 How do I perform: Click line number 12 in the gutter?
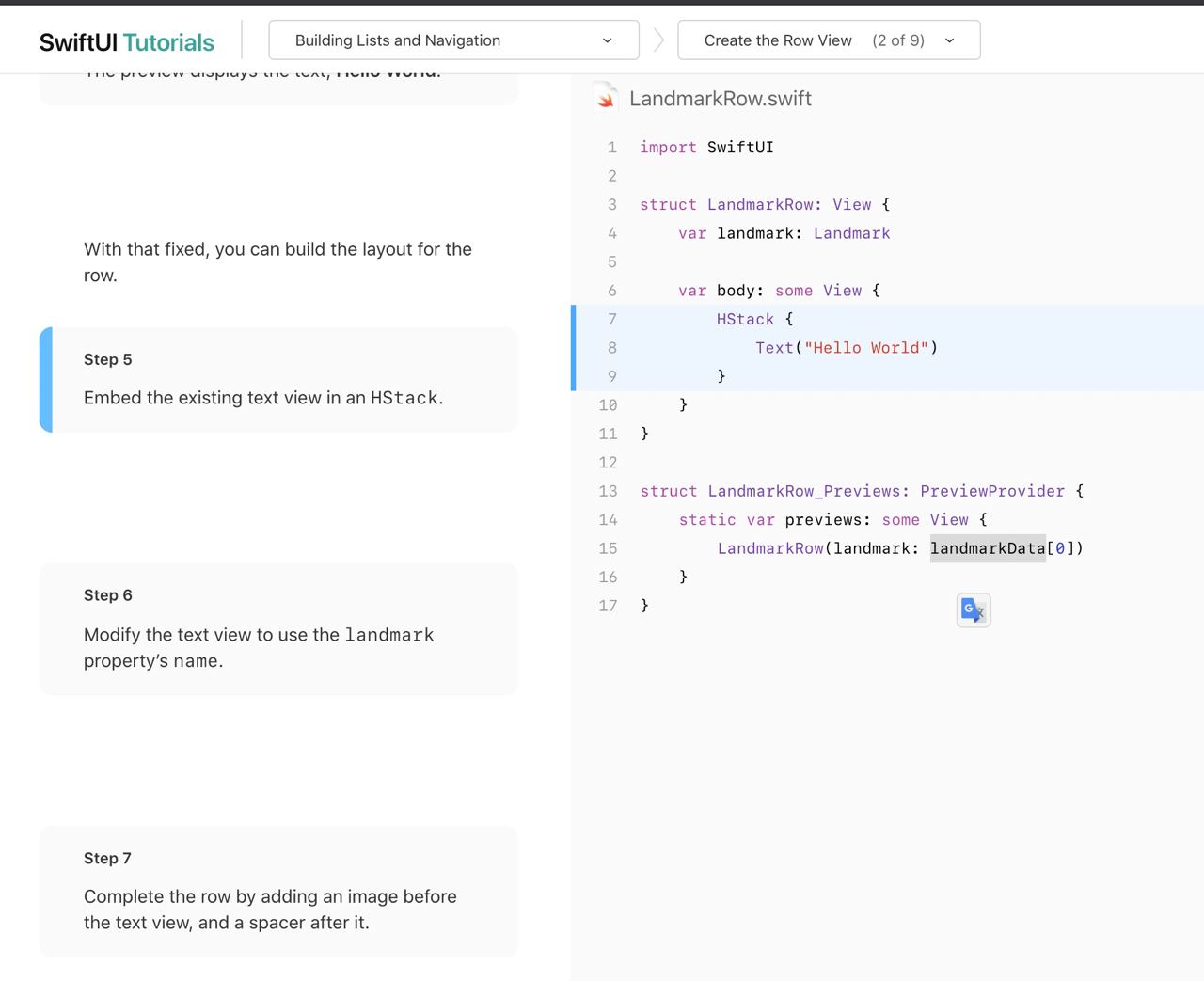point(608,463)
